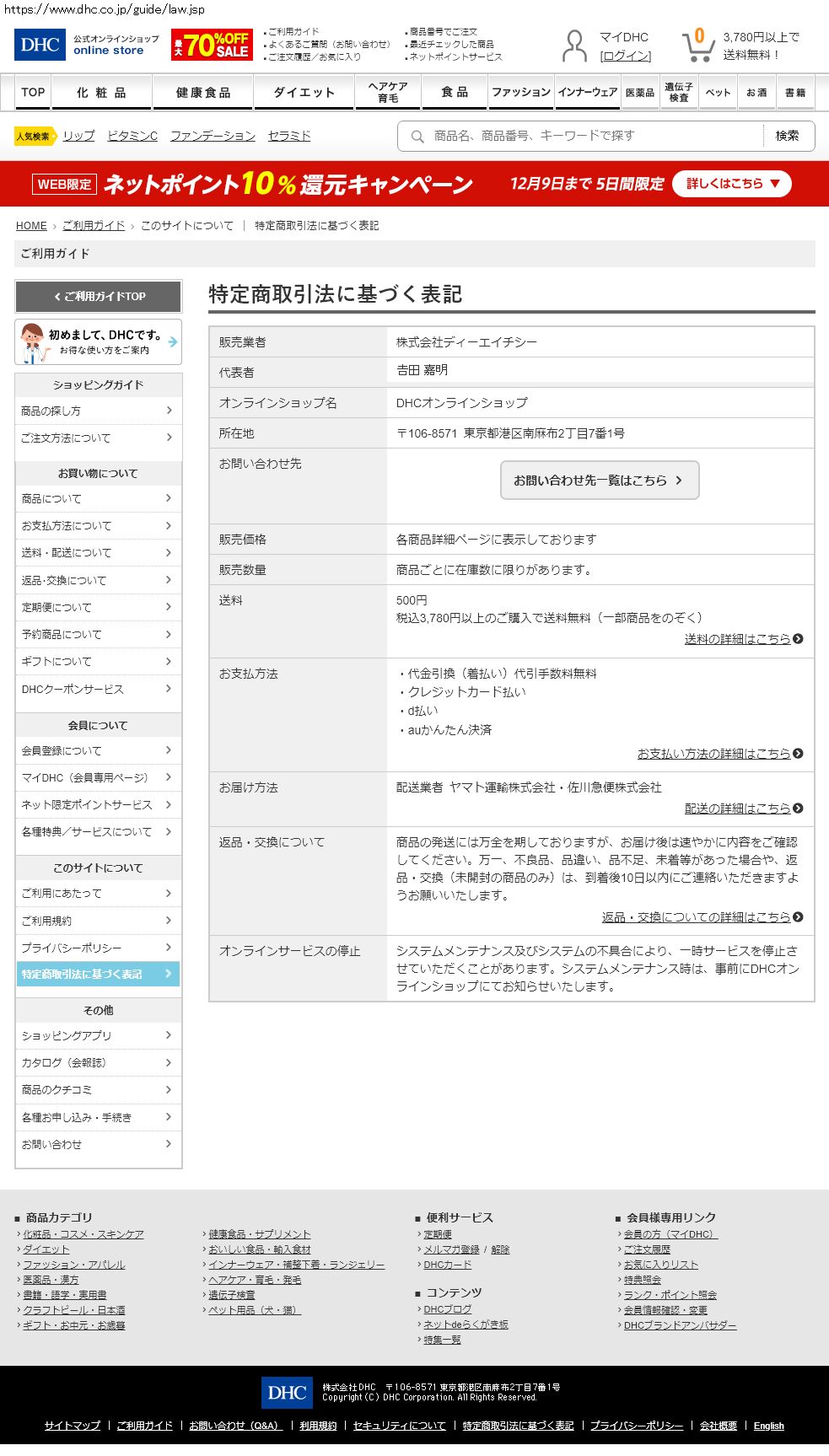Open 返品･交換について sidebar item
This screenshot has height=1456, width=829.
tap(98, 580)
